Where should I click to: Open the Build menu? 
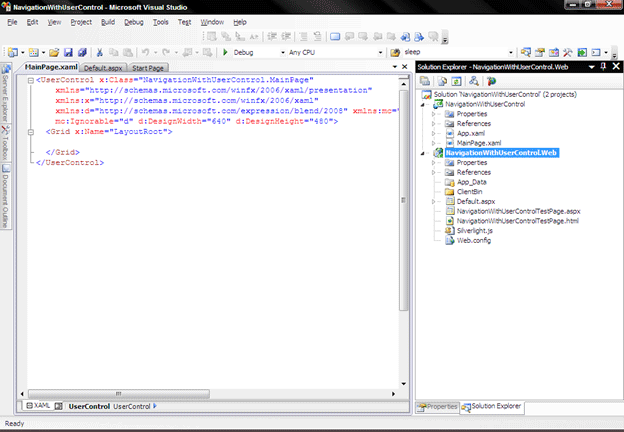click(108, 22)
